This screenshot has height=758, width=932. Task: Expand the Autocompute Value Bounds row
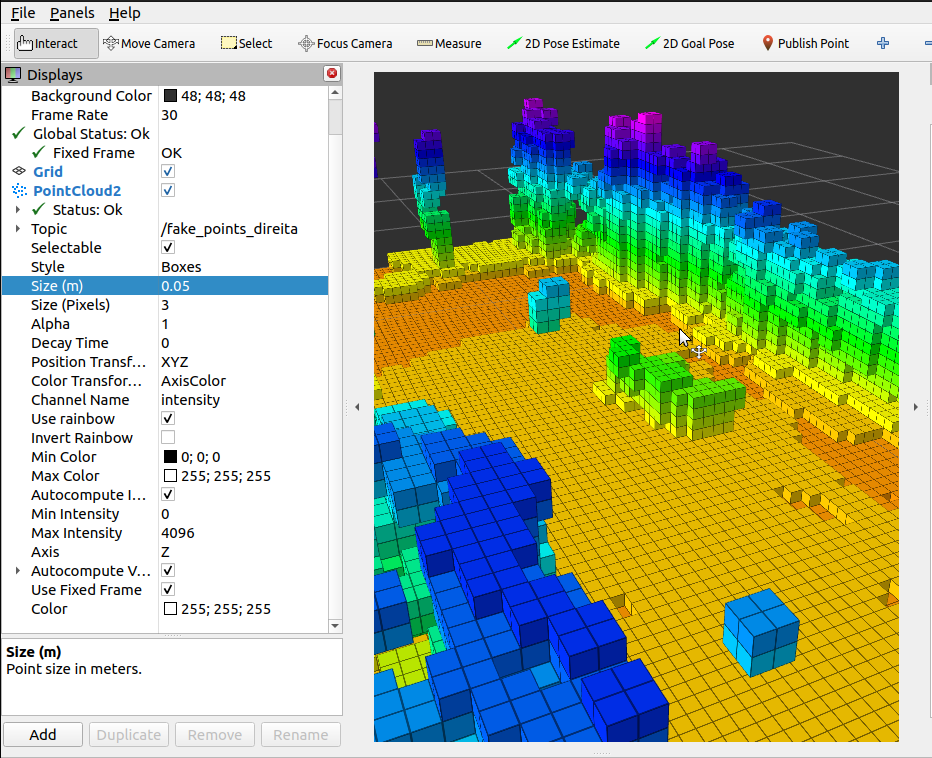(18, 571)
